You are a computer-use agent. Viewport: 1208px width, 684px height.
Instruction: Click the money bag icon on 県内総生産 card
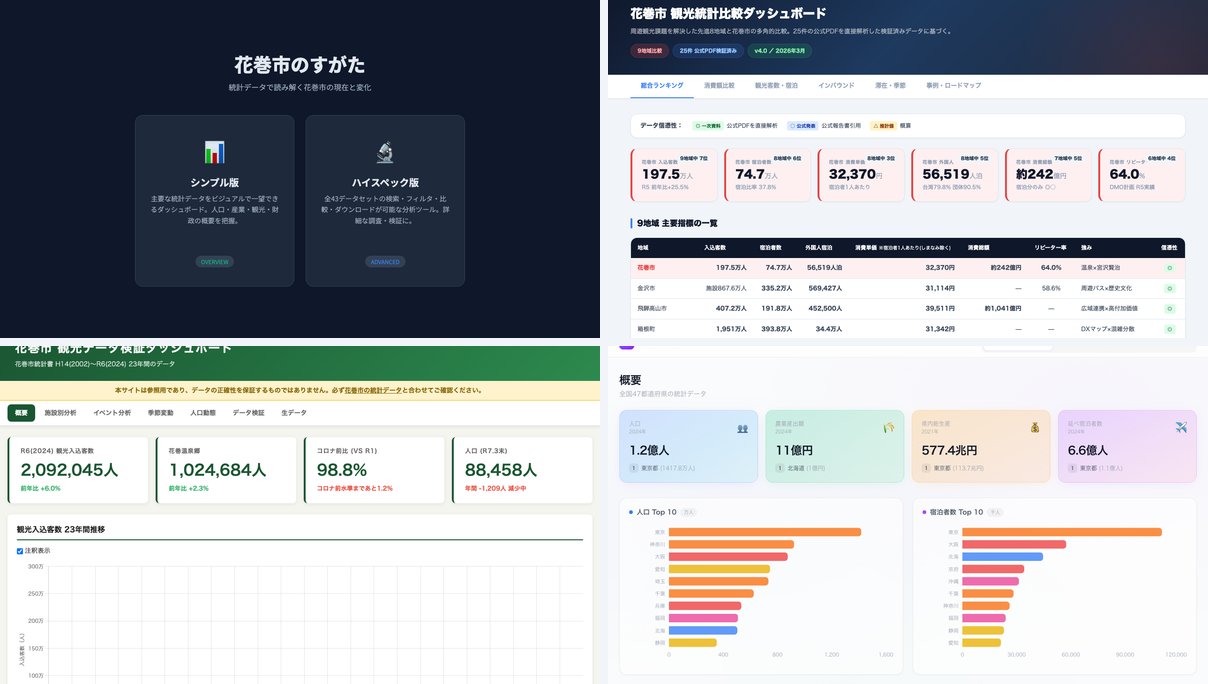[1035, 428]
